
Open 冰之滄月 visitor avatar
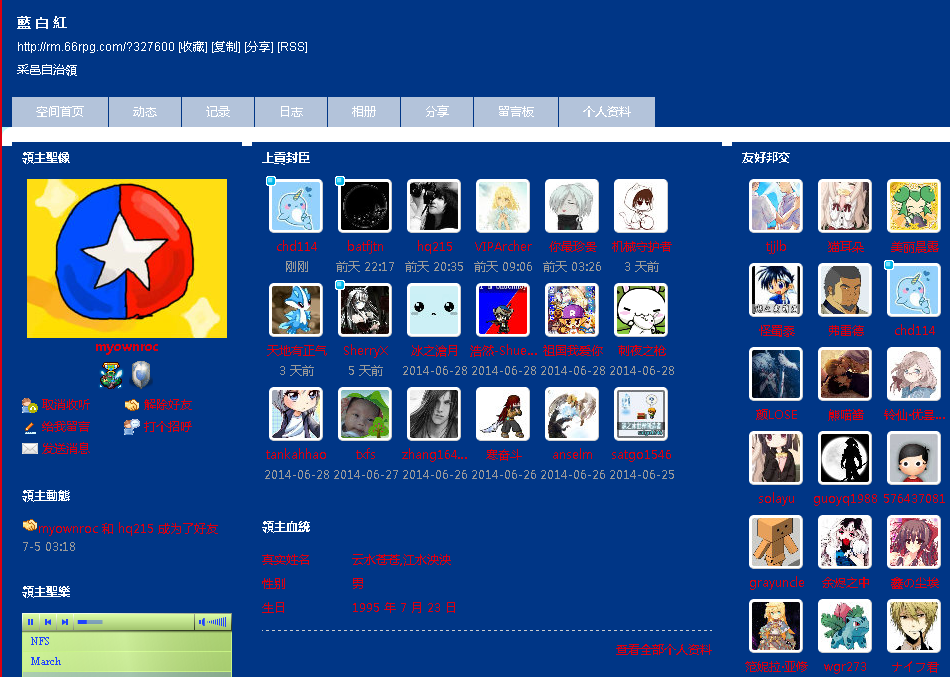[x=434, y=310]
